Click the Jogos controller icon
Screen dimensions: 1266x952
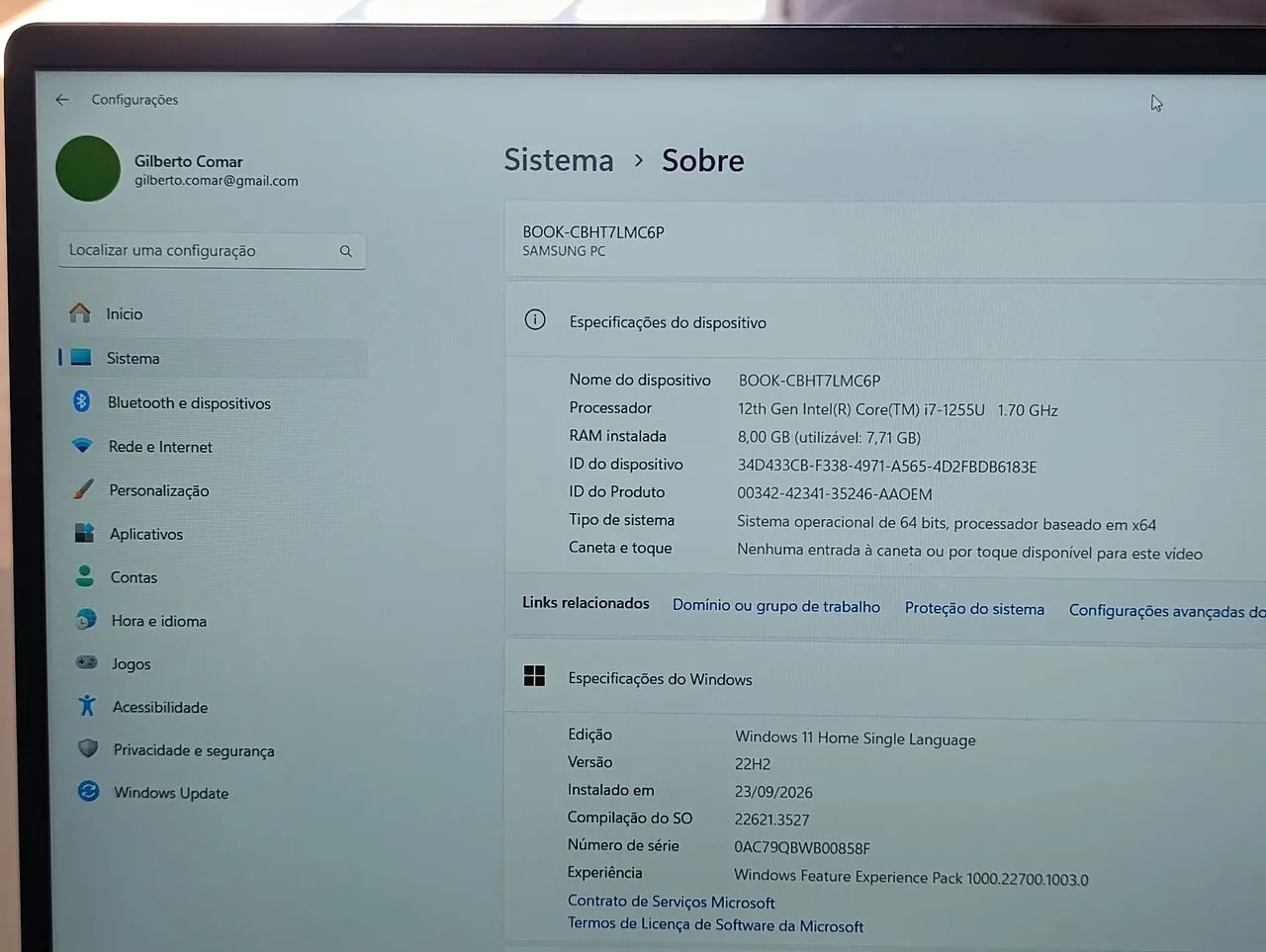pyautogui.click(x=87, y=662)
